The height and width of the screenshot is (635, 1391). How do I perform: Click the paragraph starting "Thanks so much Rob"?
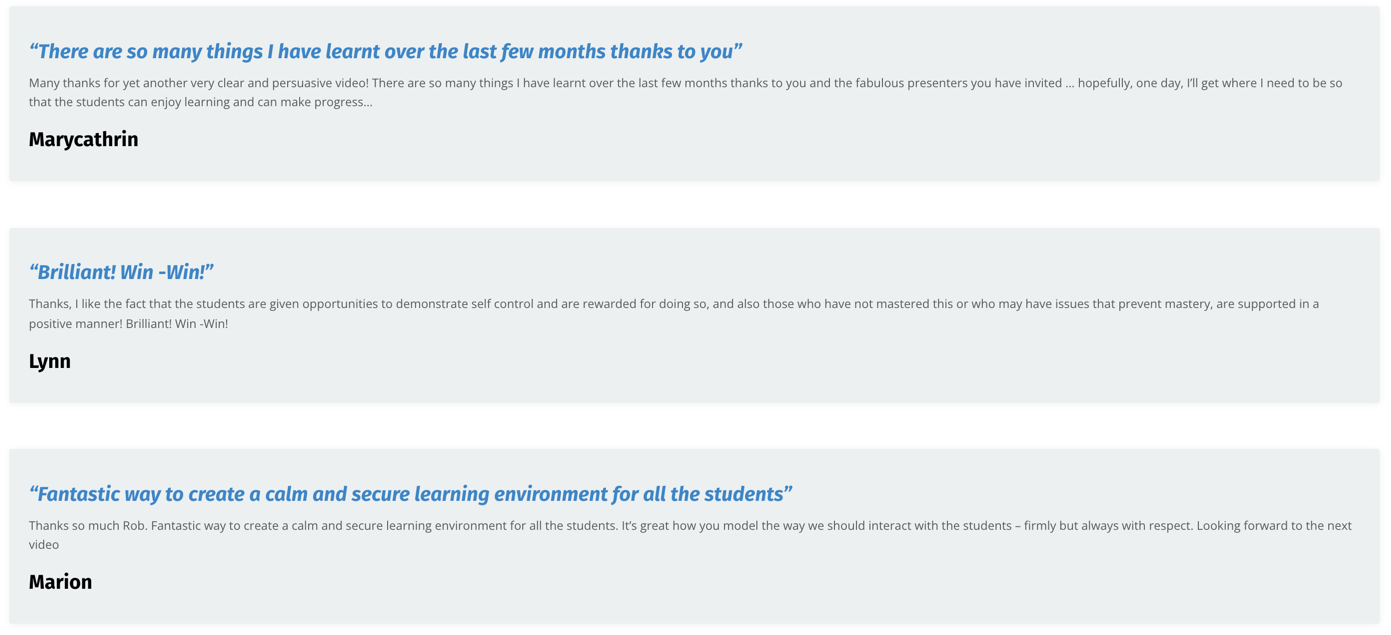pos(690,535)
